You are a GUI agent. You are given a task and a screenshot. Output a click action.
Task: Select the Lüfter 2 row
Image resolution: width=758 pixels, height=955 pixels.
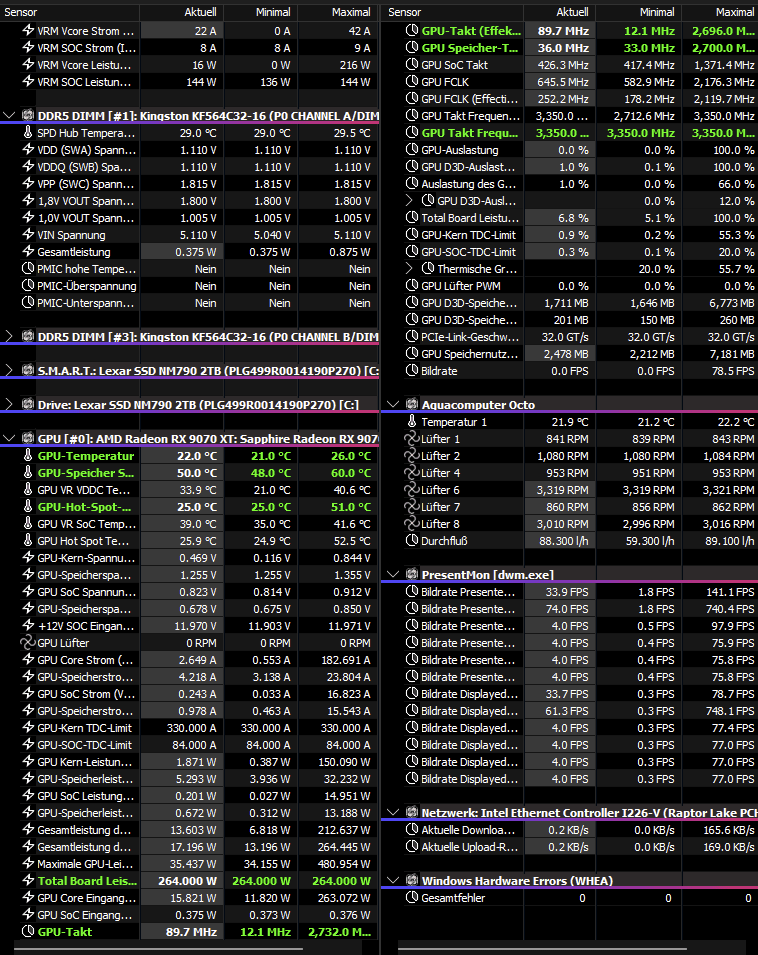coord(570,456)
